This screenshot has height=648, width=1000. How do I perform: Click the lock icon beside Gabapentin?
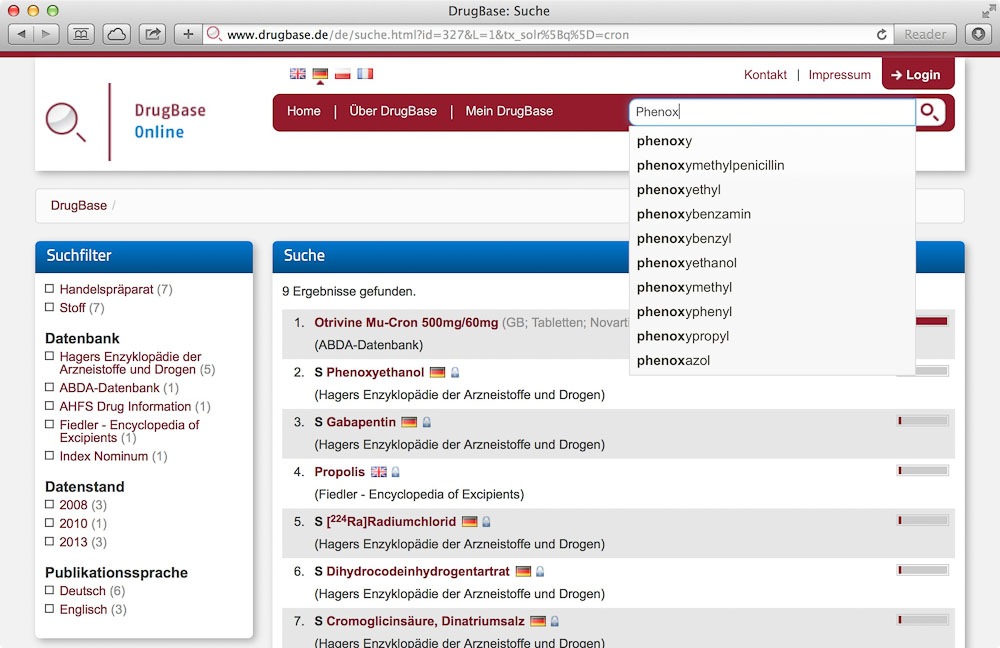click(x=427, y=422)
